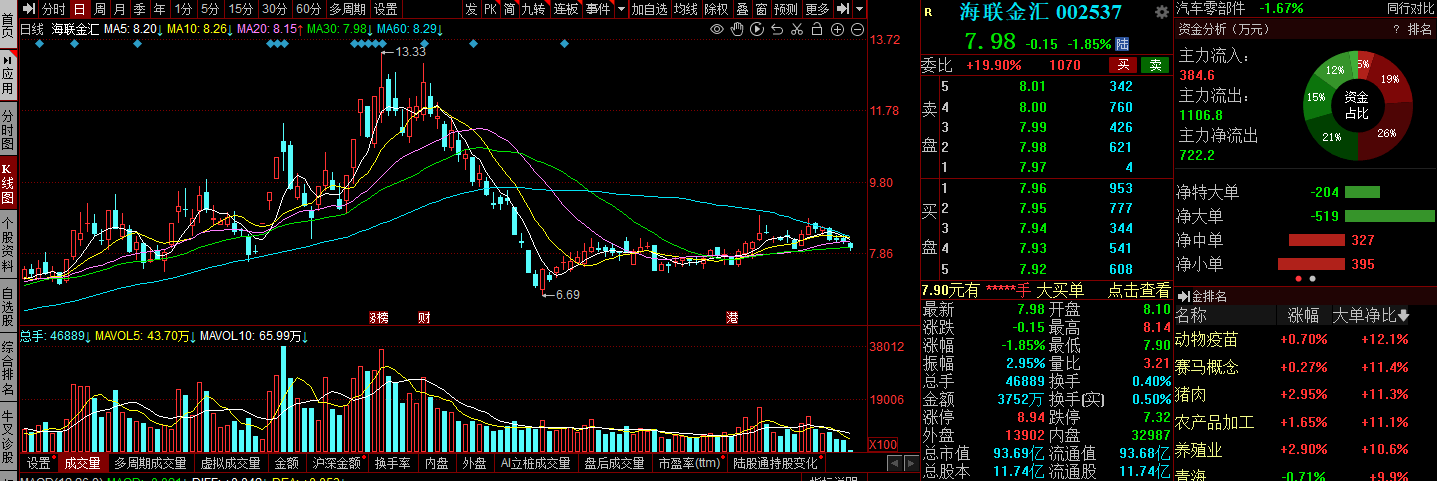
Task: Open the 设置 button in indicator tabs
Action: click(x=38, y=463)
